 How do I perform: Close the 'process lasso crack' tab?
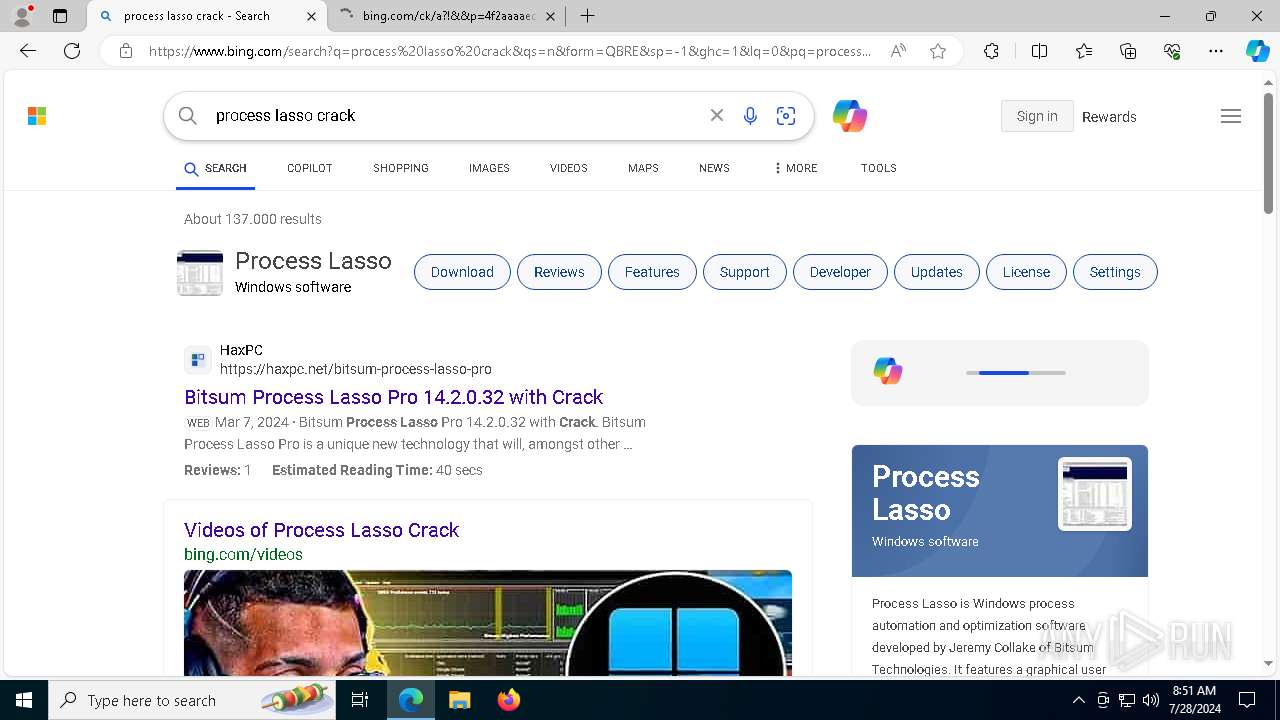[311, 16]
